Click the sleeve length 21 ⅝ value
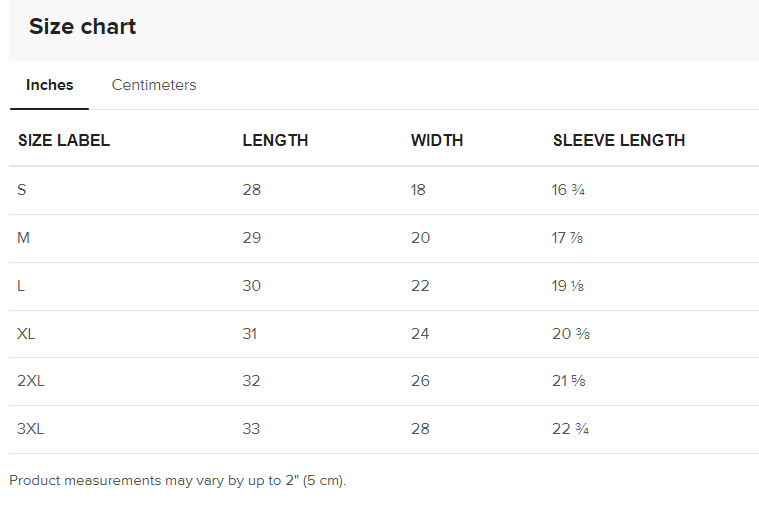Image resolution: width=759 pixels, height=509 pixels. coord(569,381)
